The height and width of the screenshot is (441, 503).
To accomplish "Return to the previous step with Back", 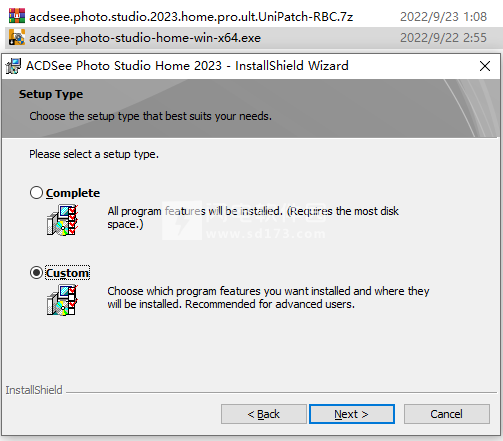I will [x=264, y=414].
